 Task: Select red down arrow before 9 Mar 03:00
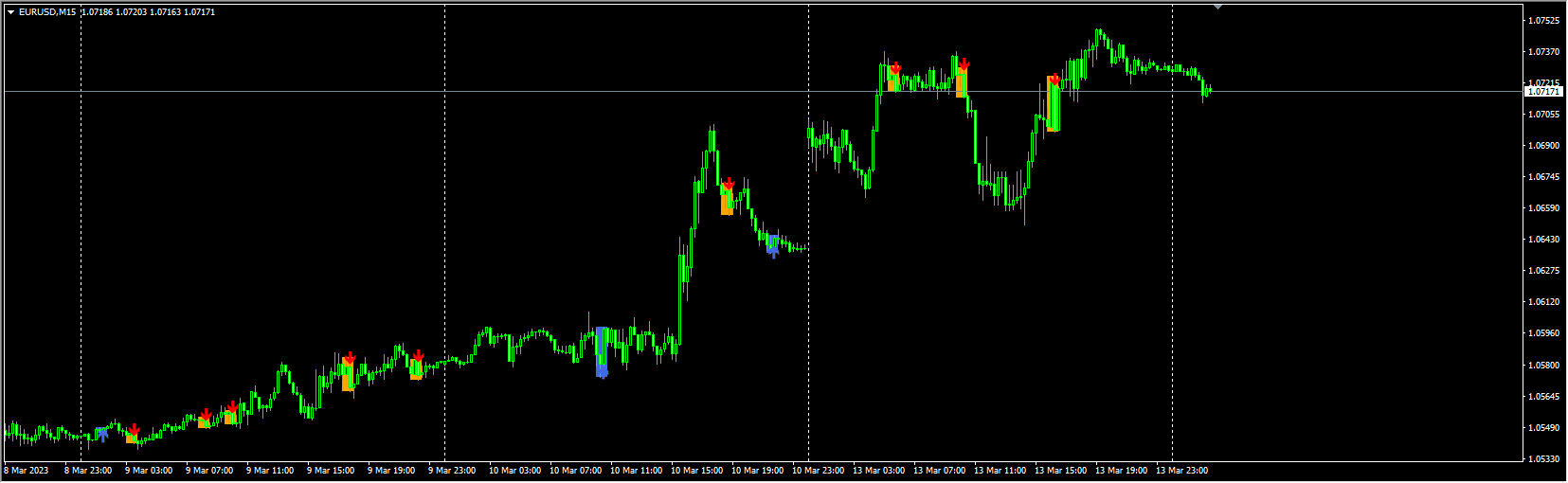tap(134, 430)
